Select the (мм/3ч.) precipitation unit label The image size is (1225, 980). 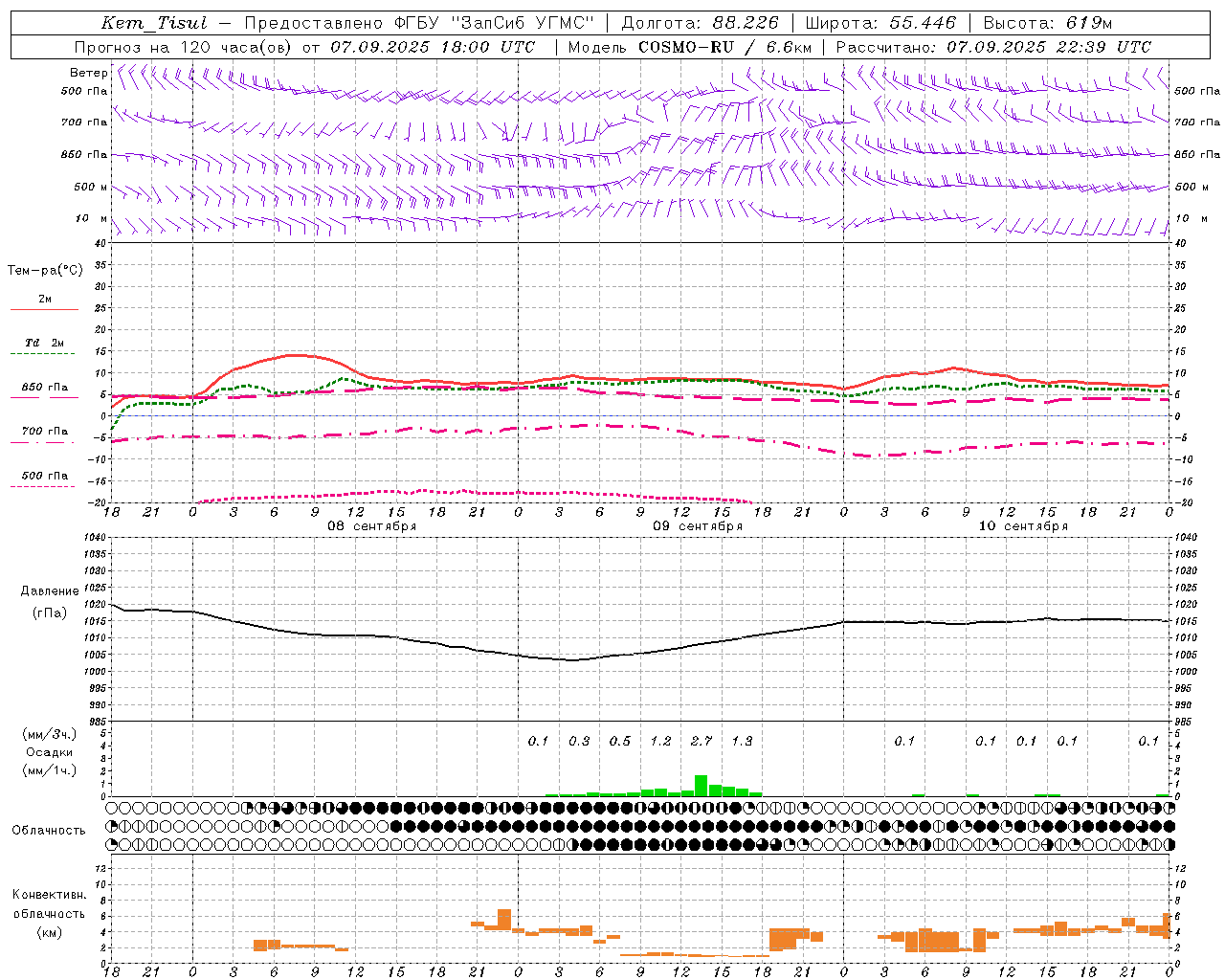[50, 734]
